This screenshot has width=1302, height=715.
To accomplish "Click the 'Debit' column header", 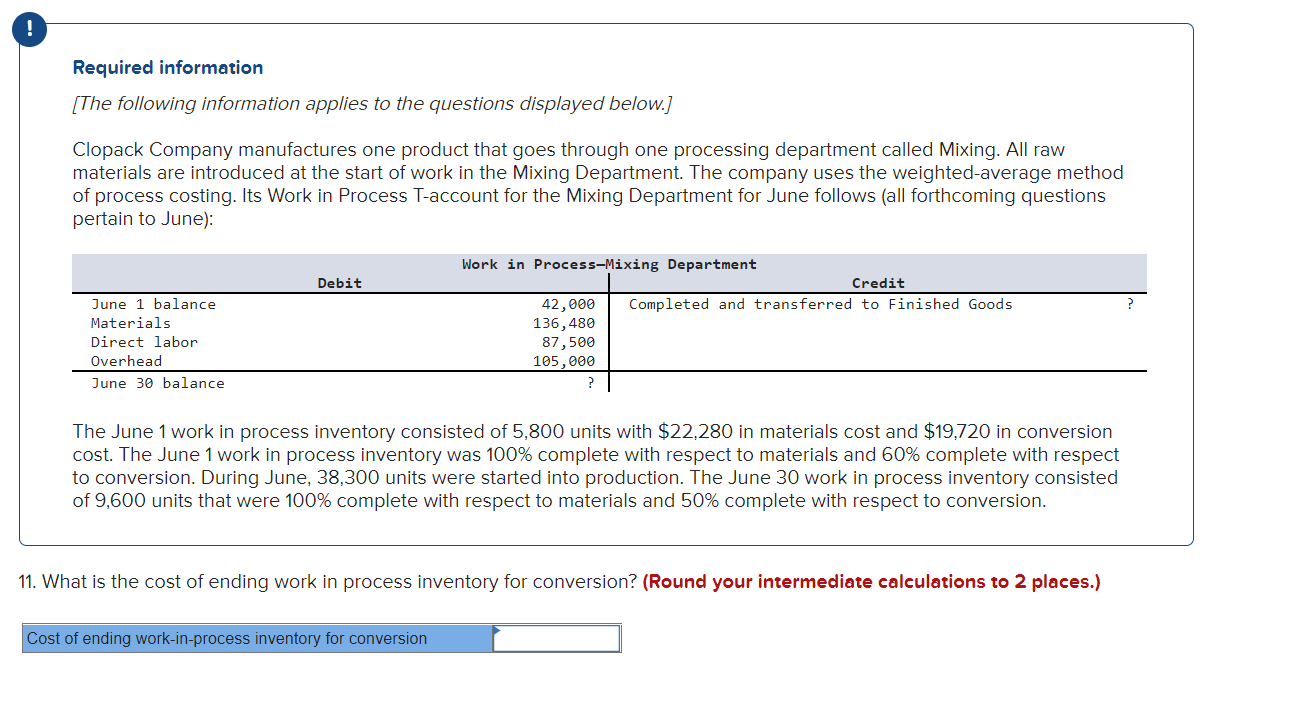I will pos(340,283).
